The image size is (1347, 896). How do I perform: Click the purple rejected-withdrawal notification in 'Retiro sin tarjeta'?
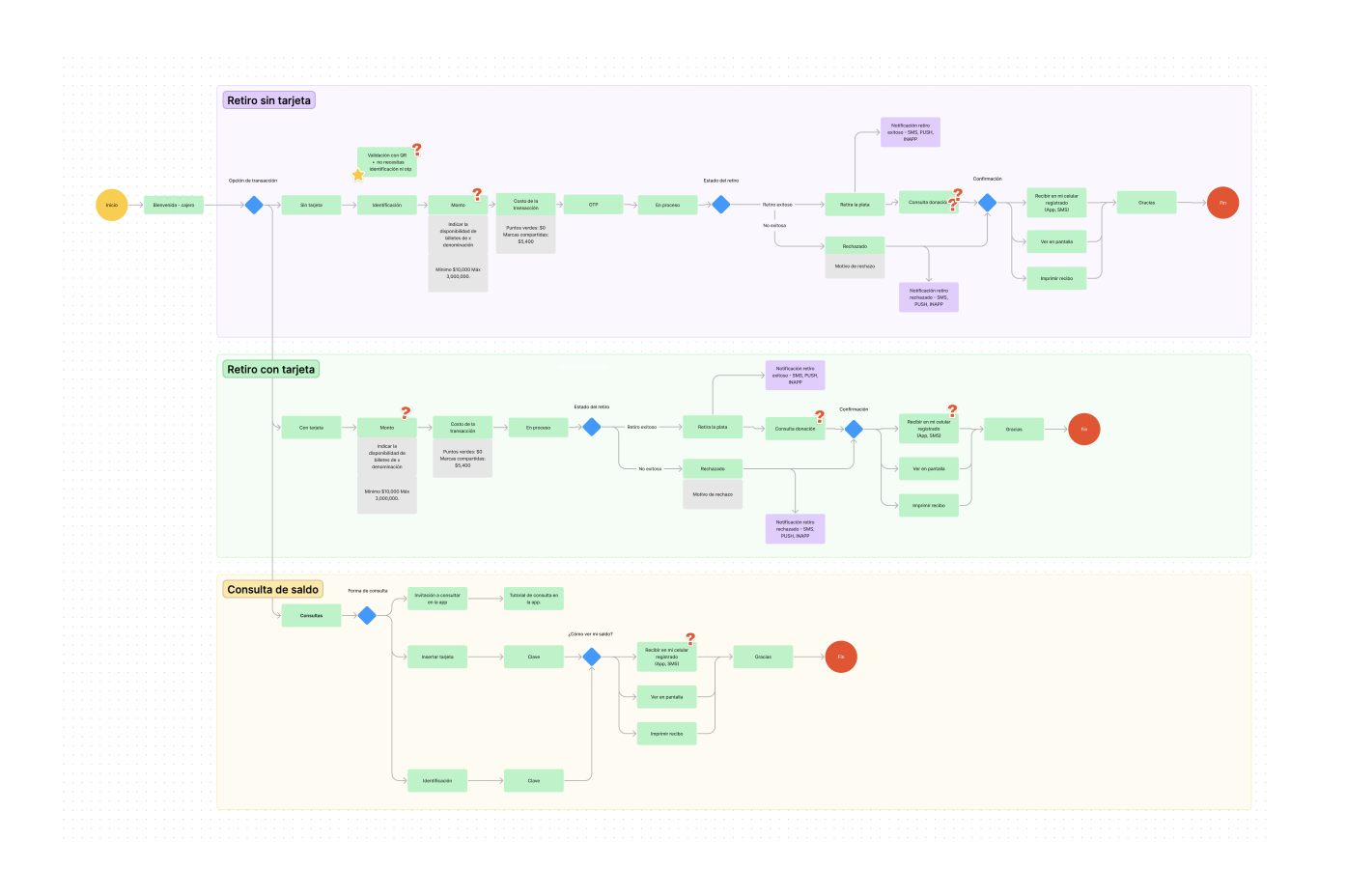click(928, 297)
